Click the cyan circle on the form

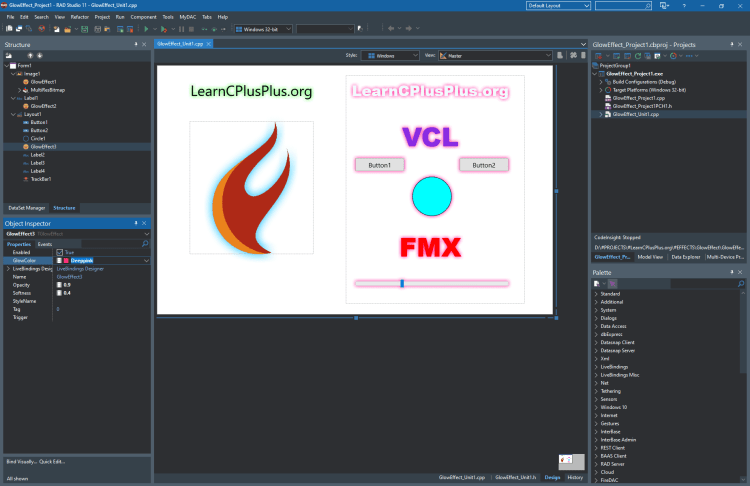point(431,196)
